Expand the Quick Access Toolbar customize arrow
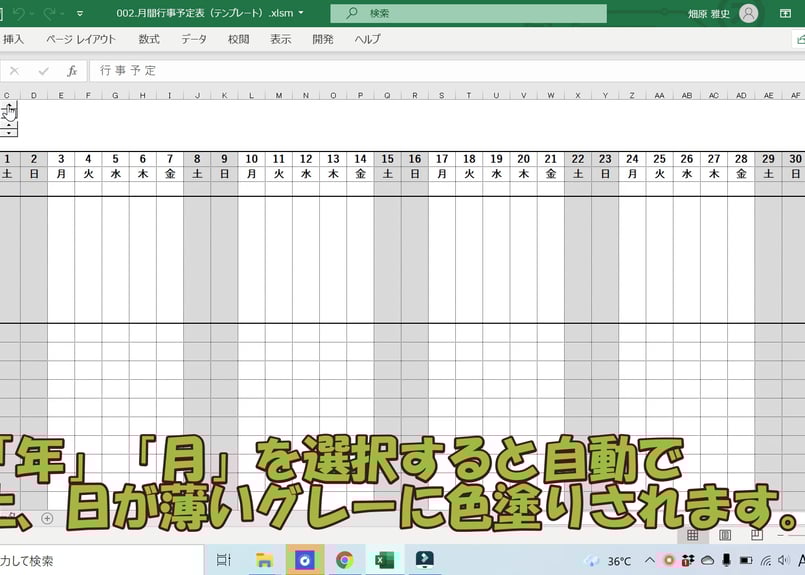Screen dimensions: 805x575 point(80,14)
